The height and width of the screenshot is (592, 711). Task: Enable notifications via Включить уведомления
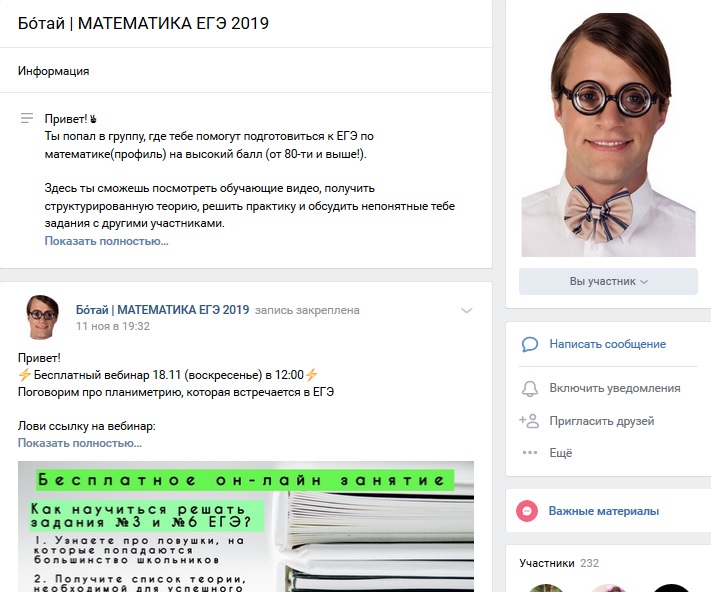(x=615, y=388)
